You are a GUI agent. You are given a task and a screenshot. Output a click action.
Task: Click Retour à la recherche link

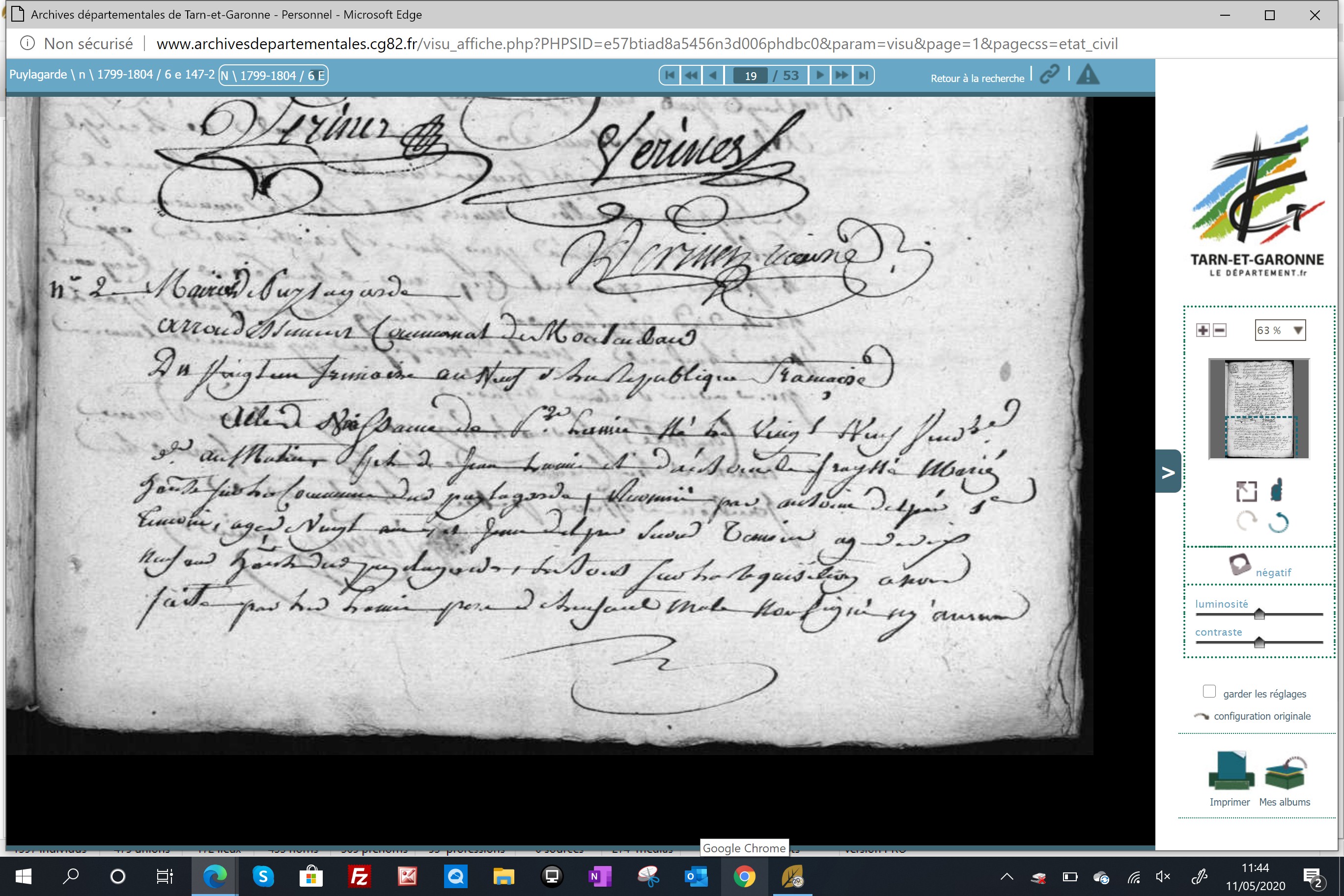point(977,78)
